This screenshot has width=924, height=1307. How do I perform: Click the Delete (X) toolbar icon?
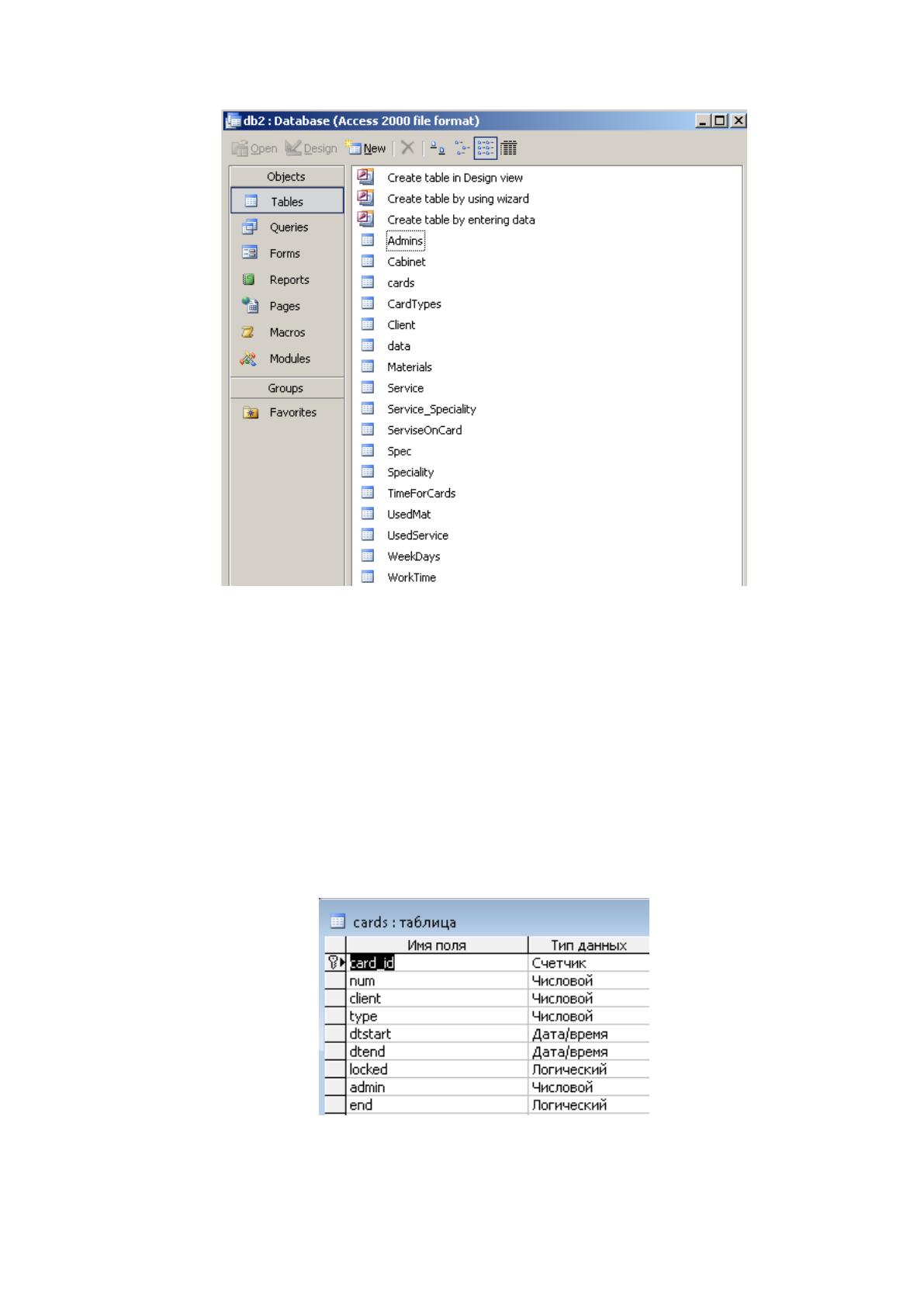tap(407, 147)
